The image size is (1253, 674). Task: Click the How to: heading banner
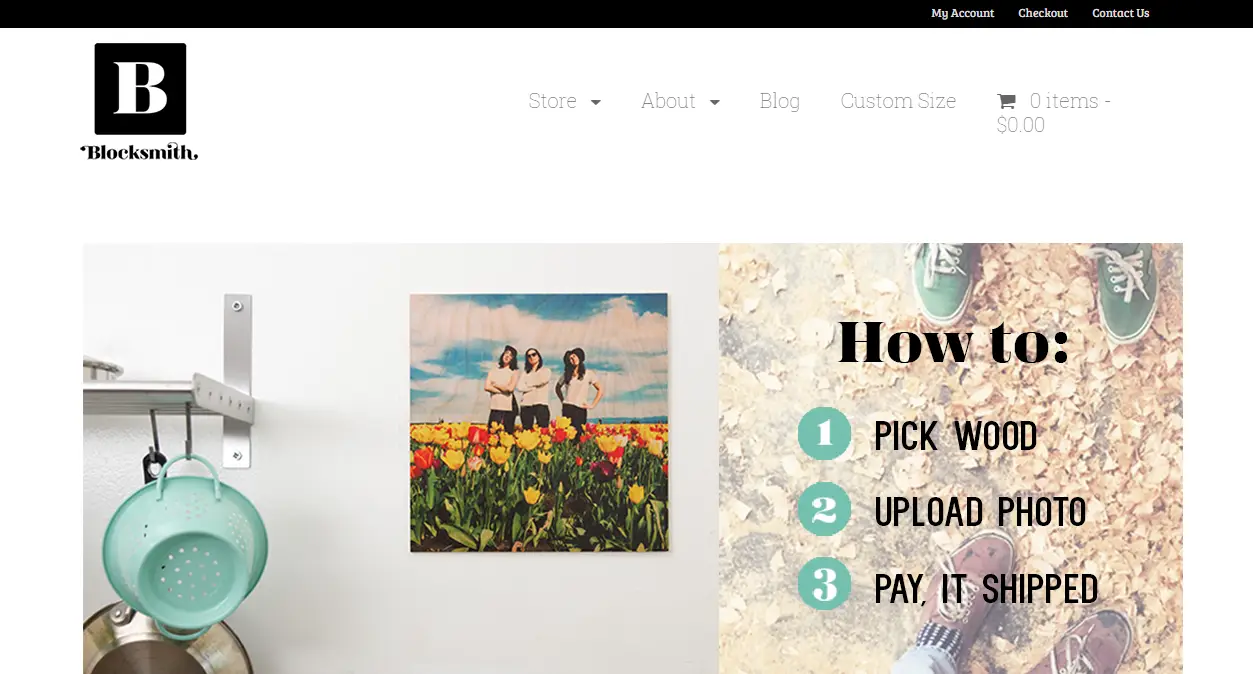point(953,342)
